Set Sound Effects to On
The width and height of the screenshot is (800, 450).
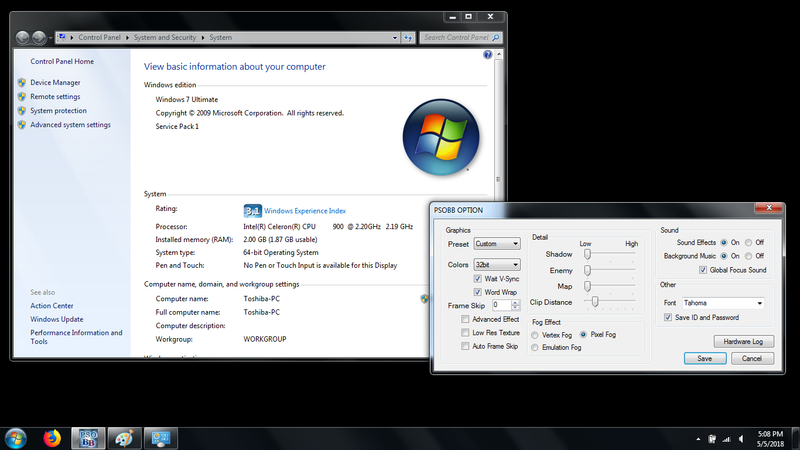point(724,242)
